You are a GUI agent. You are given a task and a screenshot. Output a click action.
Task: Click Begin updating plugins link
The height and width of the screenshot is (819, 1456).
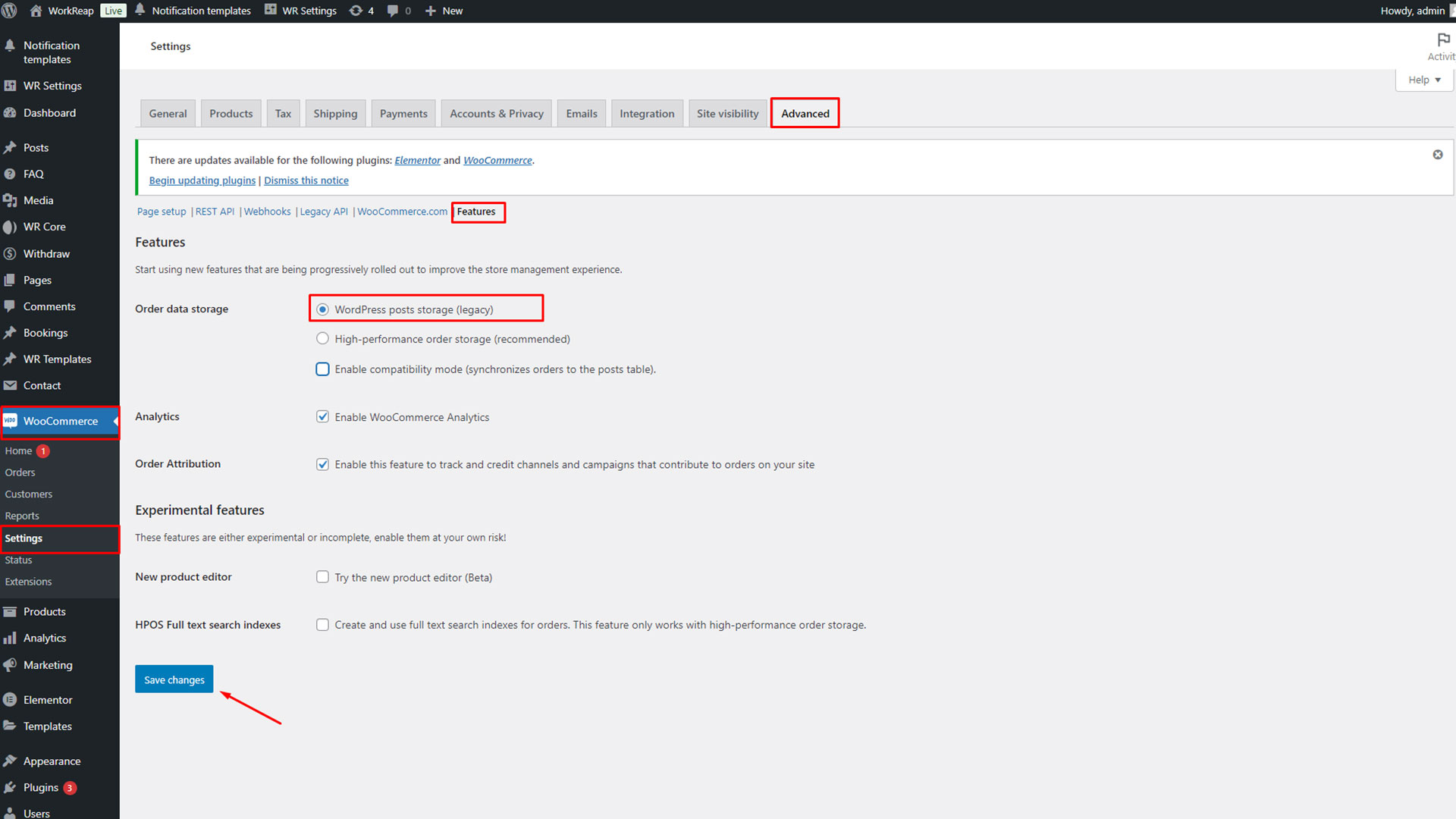(x=202, y=180)
